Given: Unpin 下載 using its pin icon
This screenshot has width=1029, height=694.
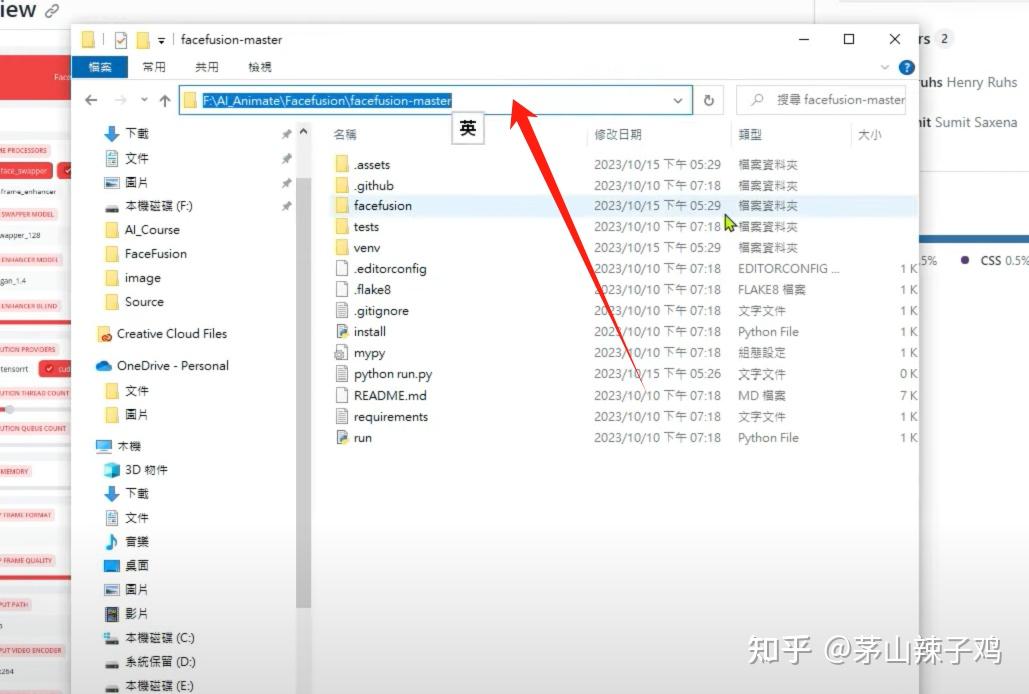Looking at the screenshot, I should [287, 132].
